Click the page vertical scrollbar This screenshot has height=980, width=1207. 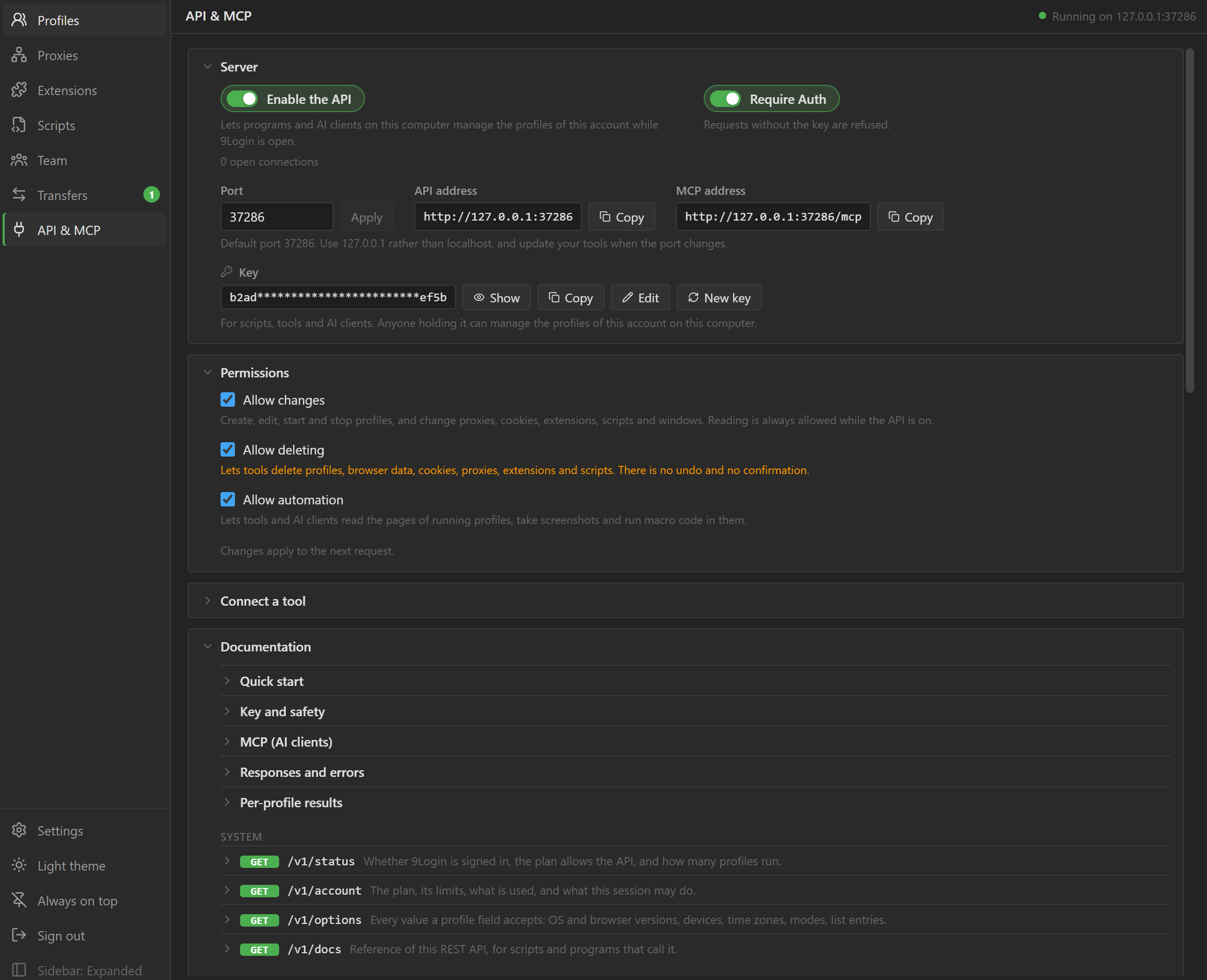point(1190,221)
